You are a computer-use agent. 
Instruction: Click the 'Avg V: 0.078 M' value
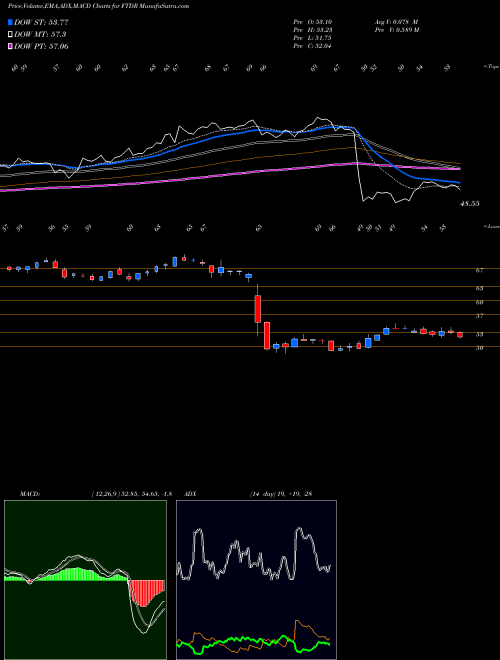click(396, 22)
